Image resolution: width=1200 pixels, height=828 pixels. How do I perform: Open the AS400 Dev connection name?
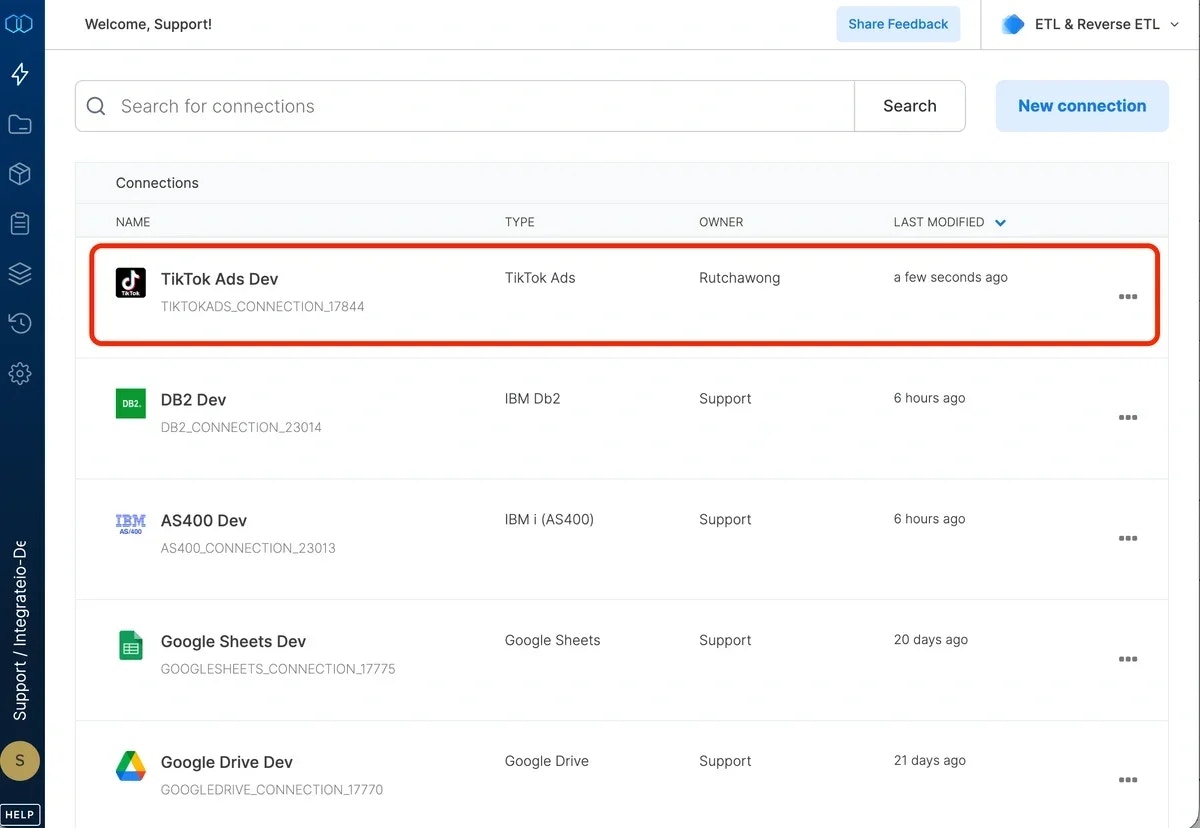pos(204,521)
